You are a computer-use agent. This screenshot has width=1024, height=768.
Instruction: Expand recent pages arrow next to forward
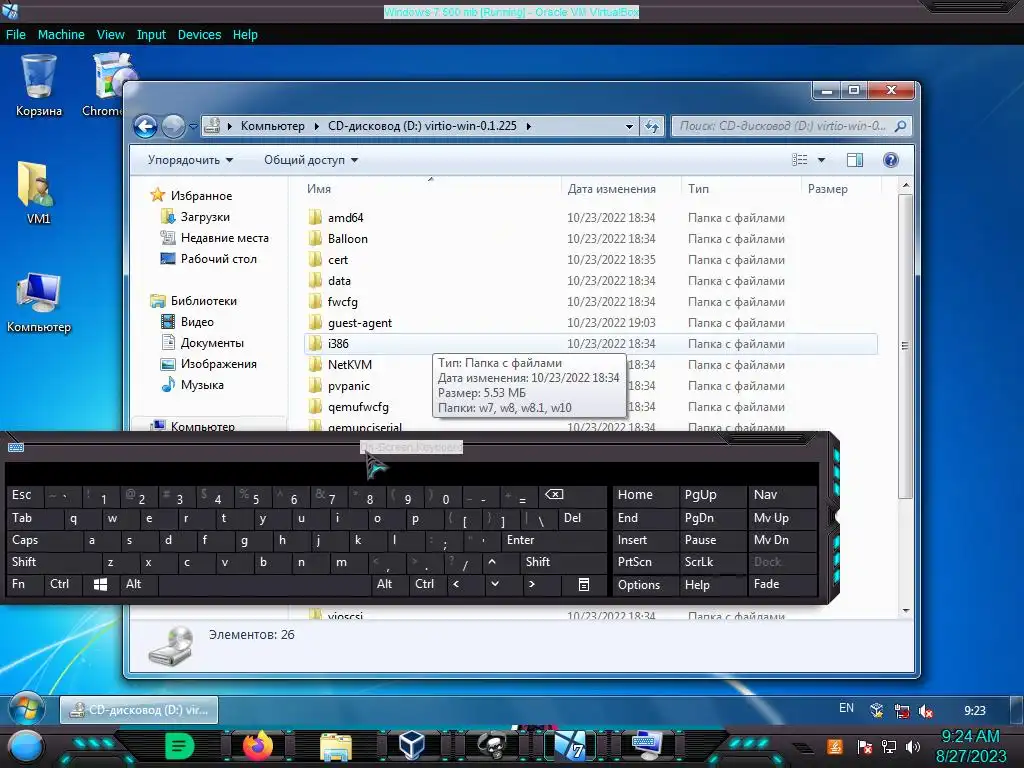pos(193,126)
